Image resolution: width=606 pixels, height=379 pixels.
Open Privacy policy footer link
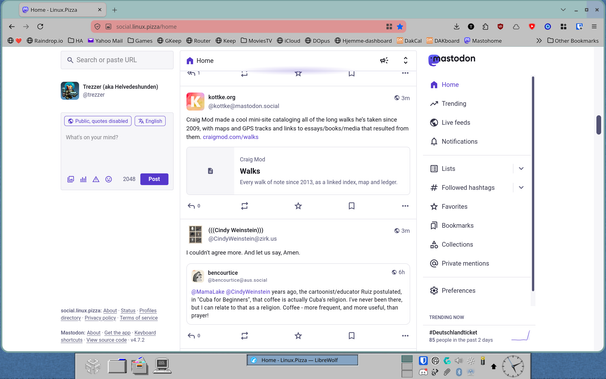click(x=100, y=318)
